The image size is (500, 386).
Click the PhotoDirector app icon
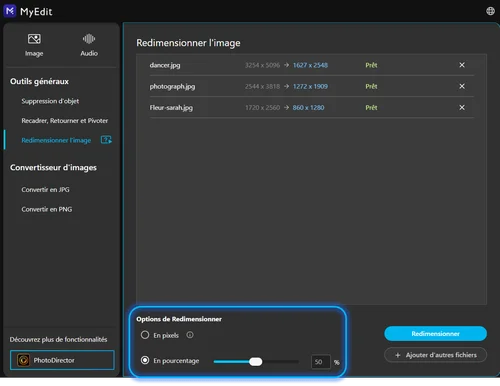tap(23, 360)
